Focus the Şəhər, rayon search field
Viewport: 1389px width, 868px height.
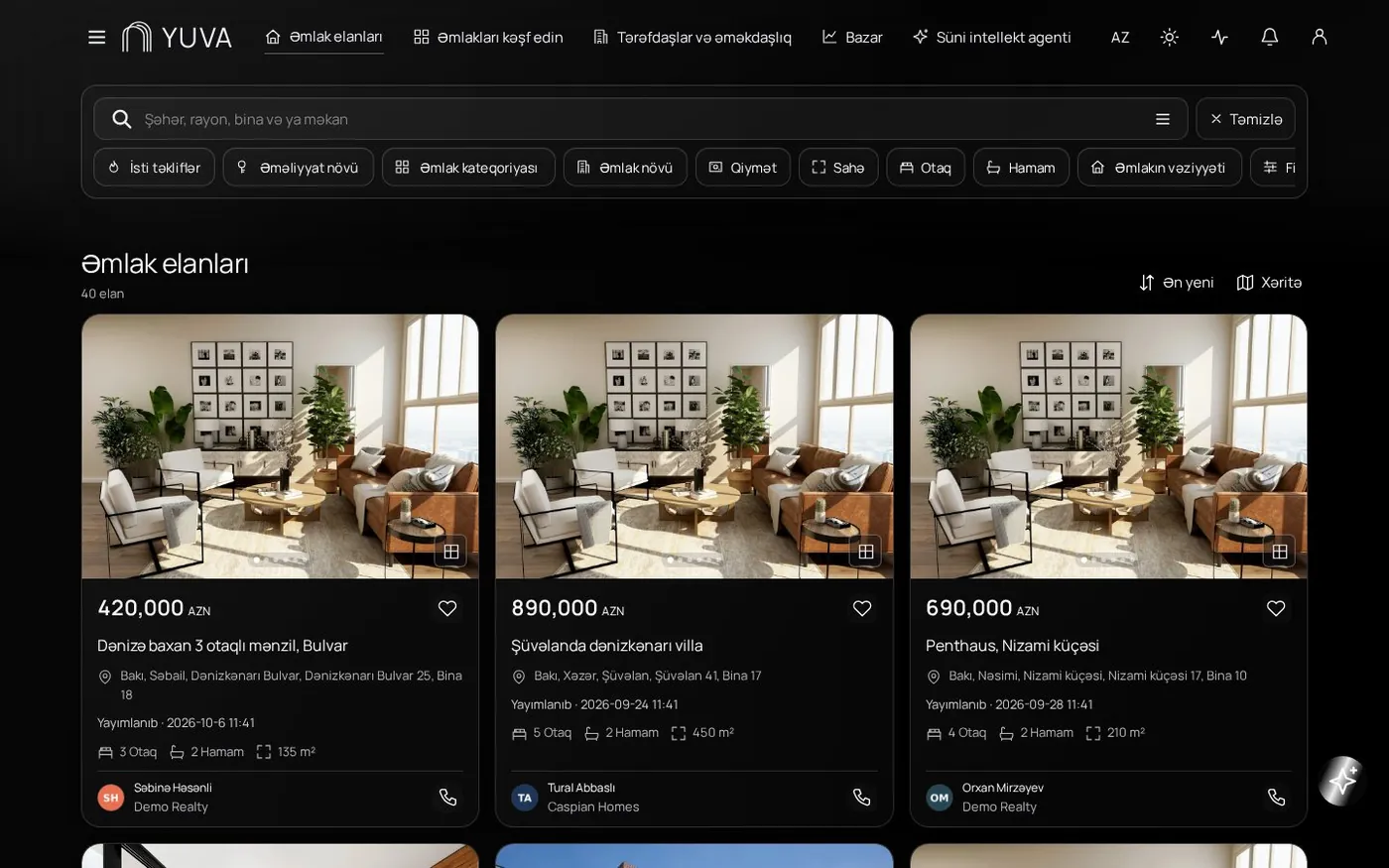(x=640, y=119)
